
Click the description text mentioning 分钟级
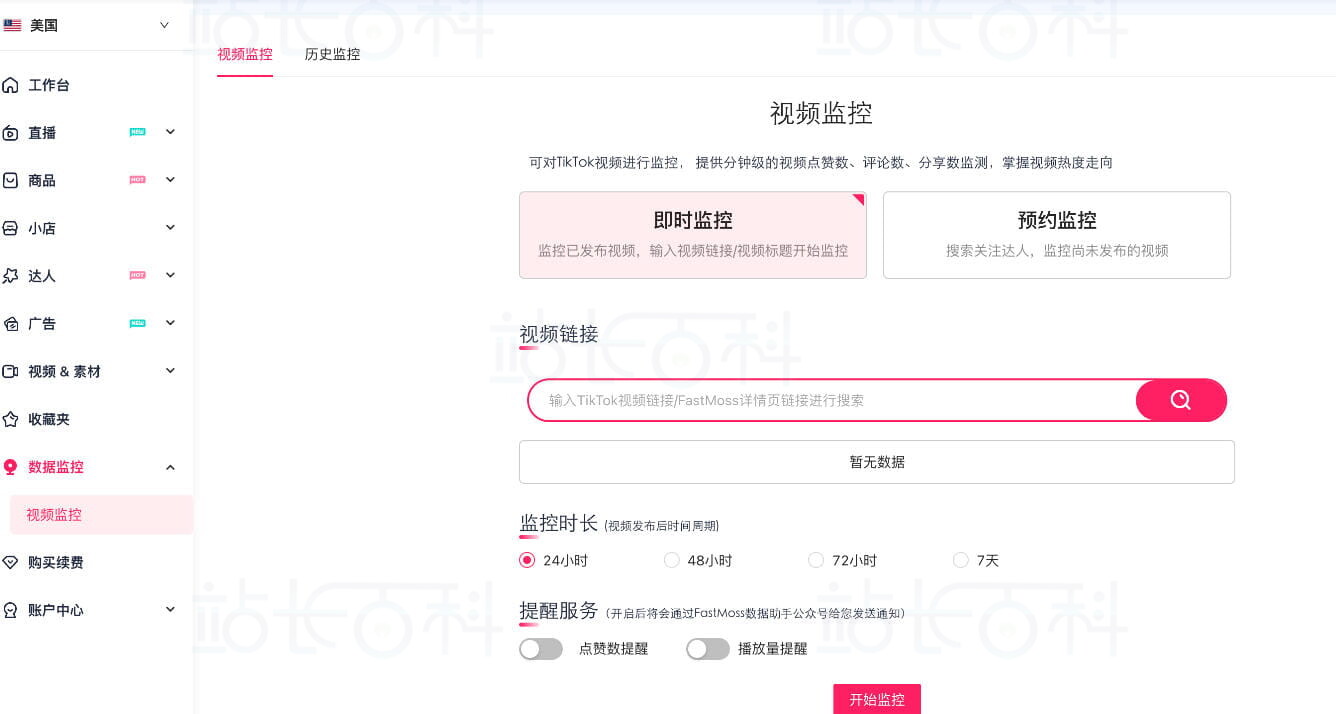821,162
